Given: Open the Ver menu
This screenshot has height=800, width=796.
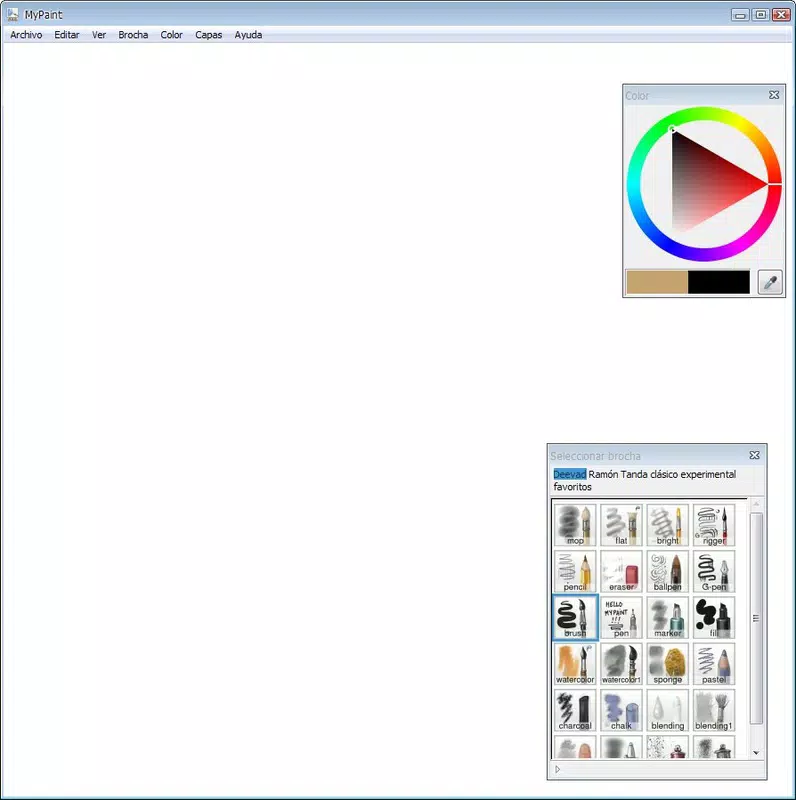Looking at the screenshot, I should coord(99,35).
